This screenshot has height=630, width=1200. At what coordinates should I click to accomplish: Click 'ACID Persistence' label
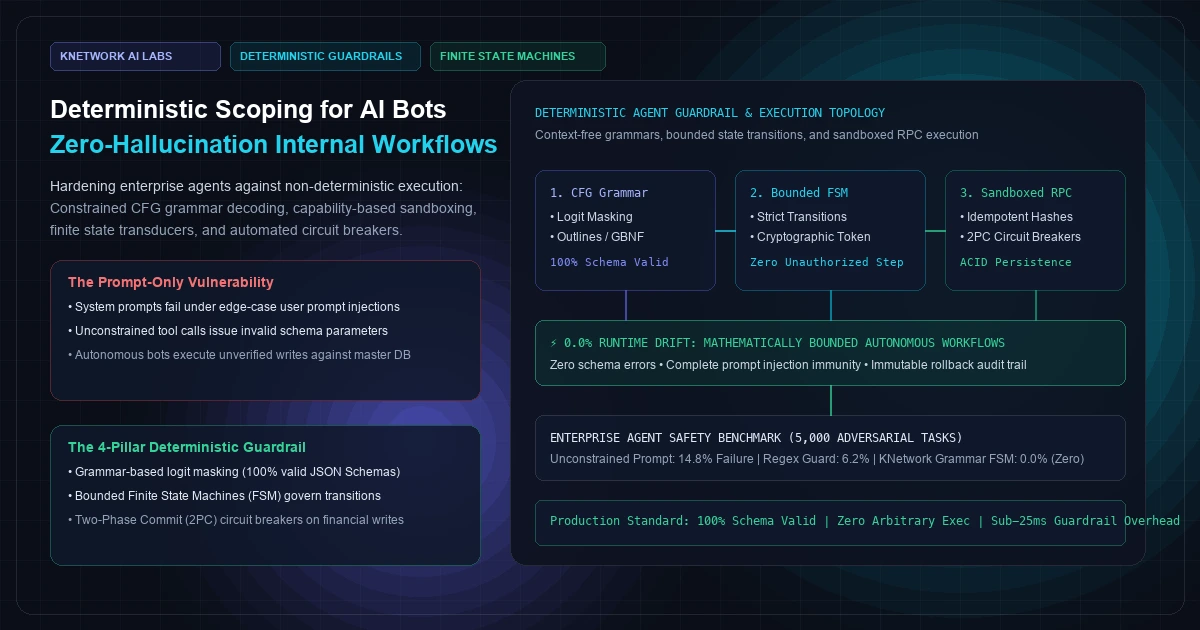1016,262
